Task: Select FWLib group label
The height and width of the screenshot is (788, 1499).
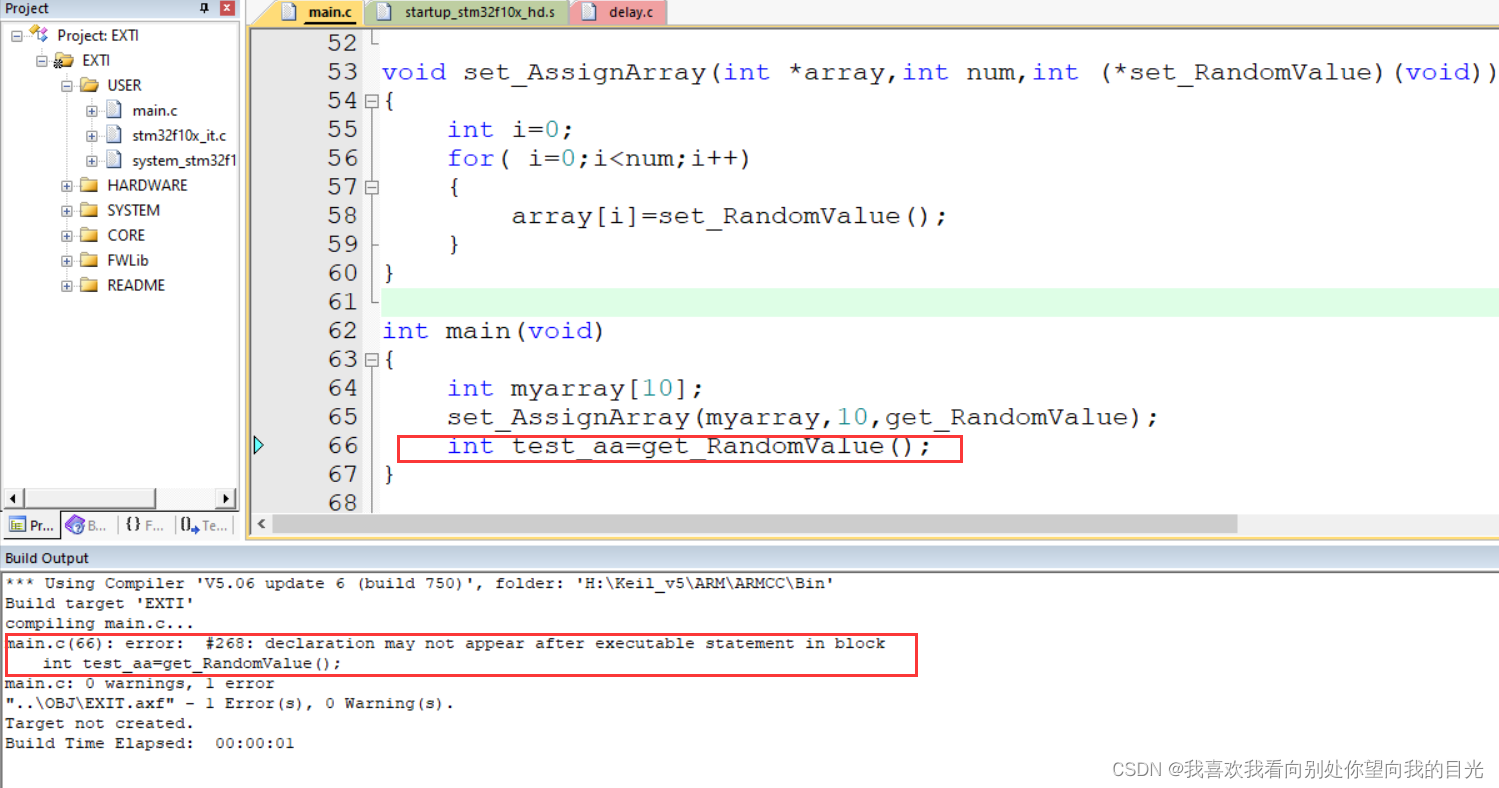Action: 128,260
